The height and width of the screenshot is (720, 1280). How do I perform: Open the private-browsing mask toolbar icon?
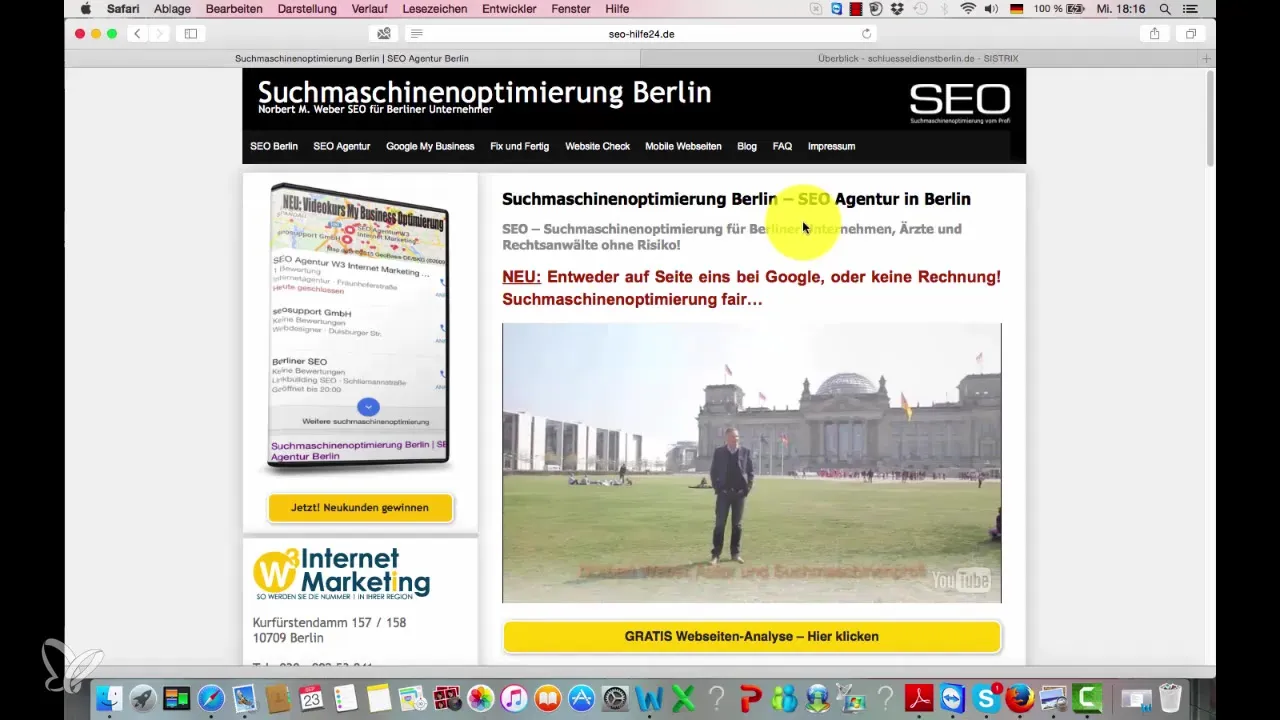pos(384,33)
